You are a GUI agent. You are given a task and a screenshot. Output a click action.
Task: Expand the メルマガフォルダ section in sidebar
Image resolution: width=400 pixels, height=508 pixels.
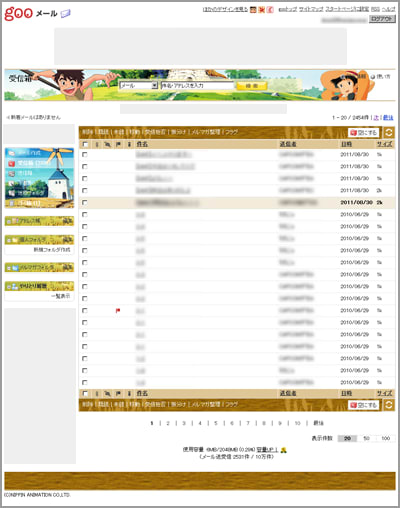coord(39,267)
